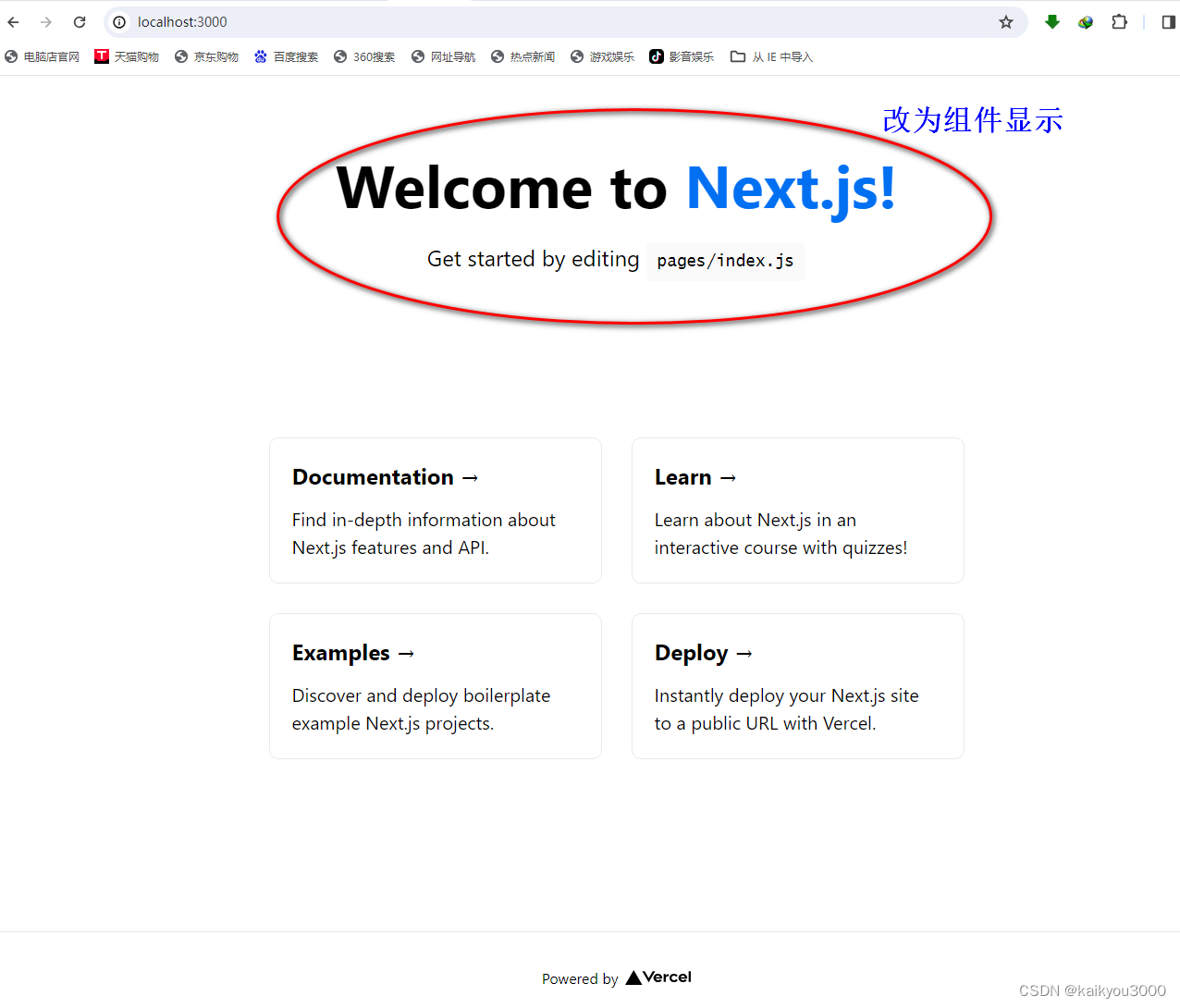
Task: Open the 影音娱乐 bookmark
Action: pyautogui.click(x=682, y=56)
